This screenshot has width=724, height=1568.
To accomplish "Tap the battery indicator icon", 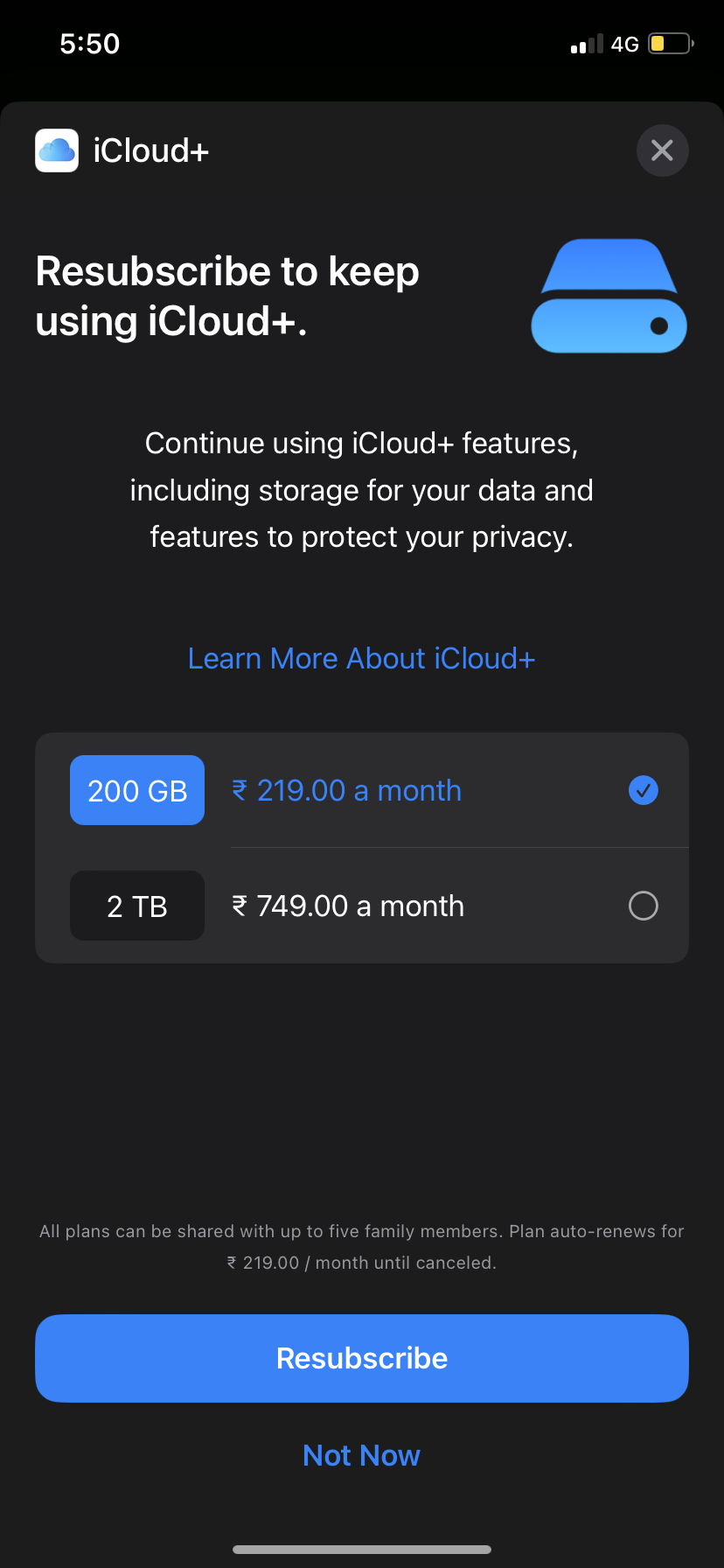I will pos(671,44).
